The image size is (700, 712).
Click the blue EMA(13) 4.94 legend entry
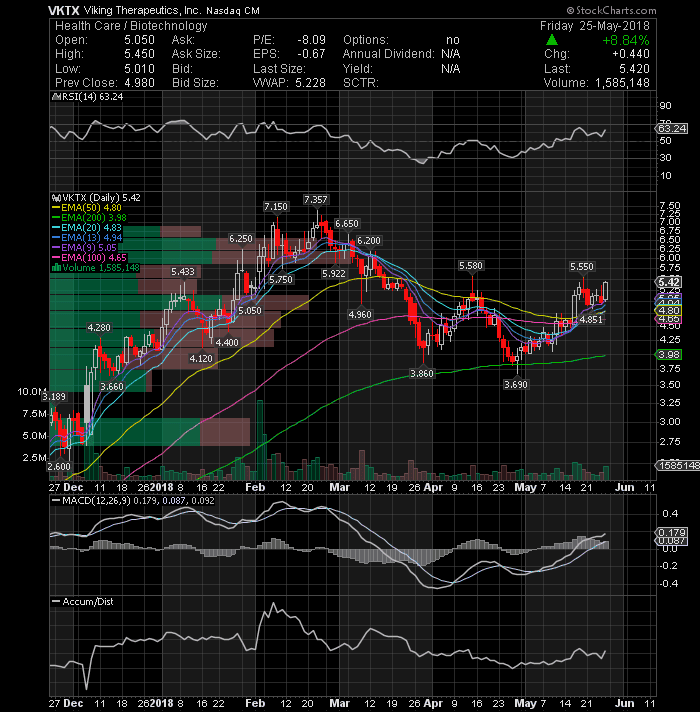[x=87, y=237]
